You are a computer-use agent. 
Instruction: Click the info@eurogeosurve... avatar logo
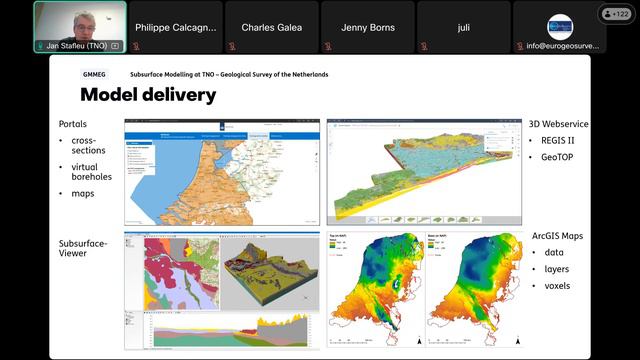pyautogui.click(x=560, y=27)
